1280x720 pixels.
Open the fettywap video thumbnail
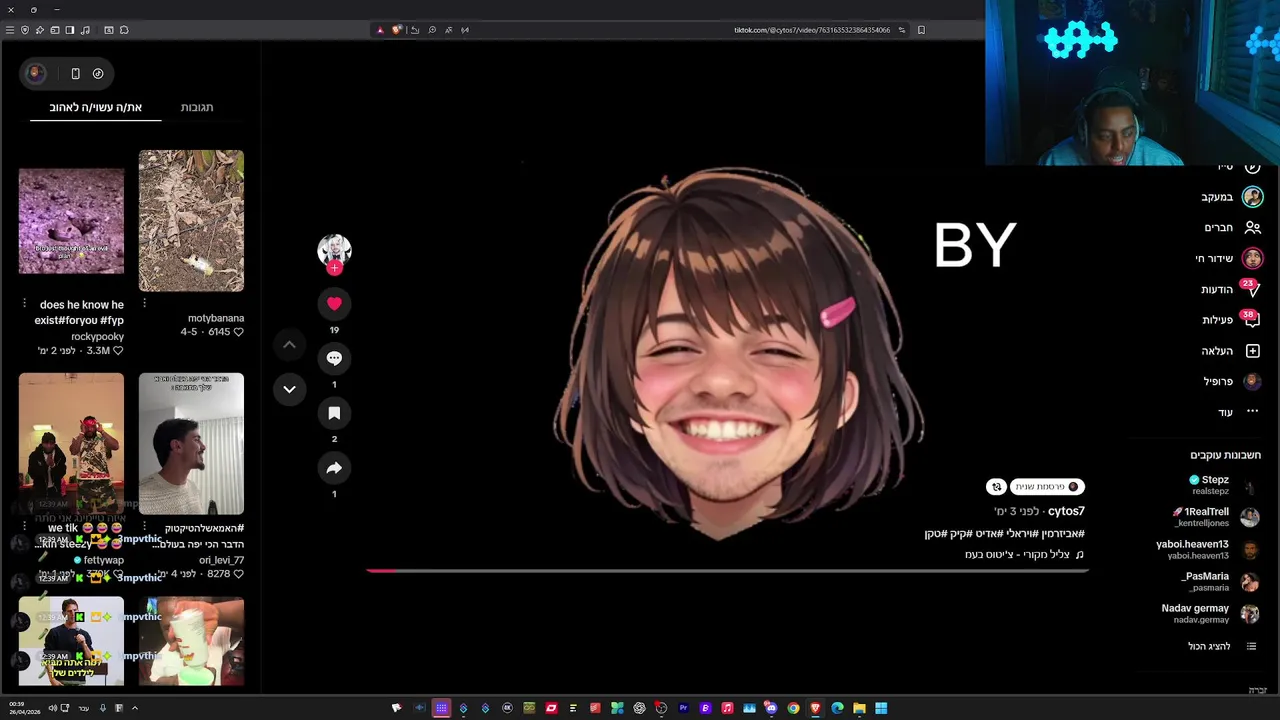coord(71,444)
